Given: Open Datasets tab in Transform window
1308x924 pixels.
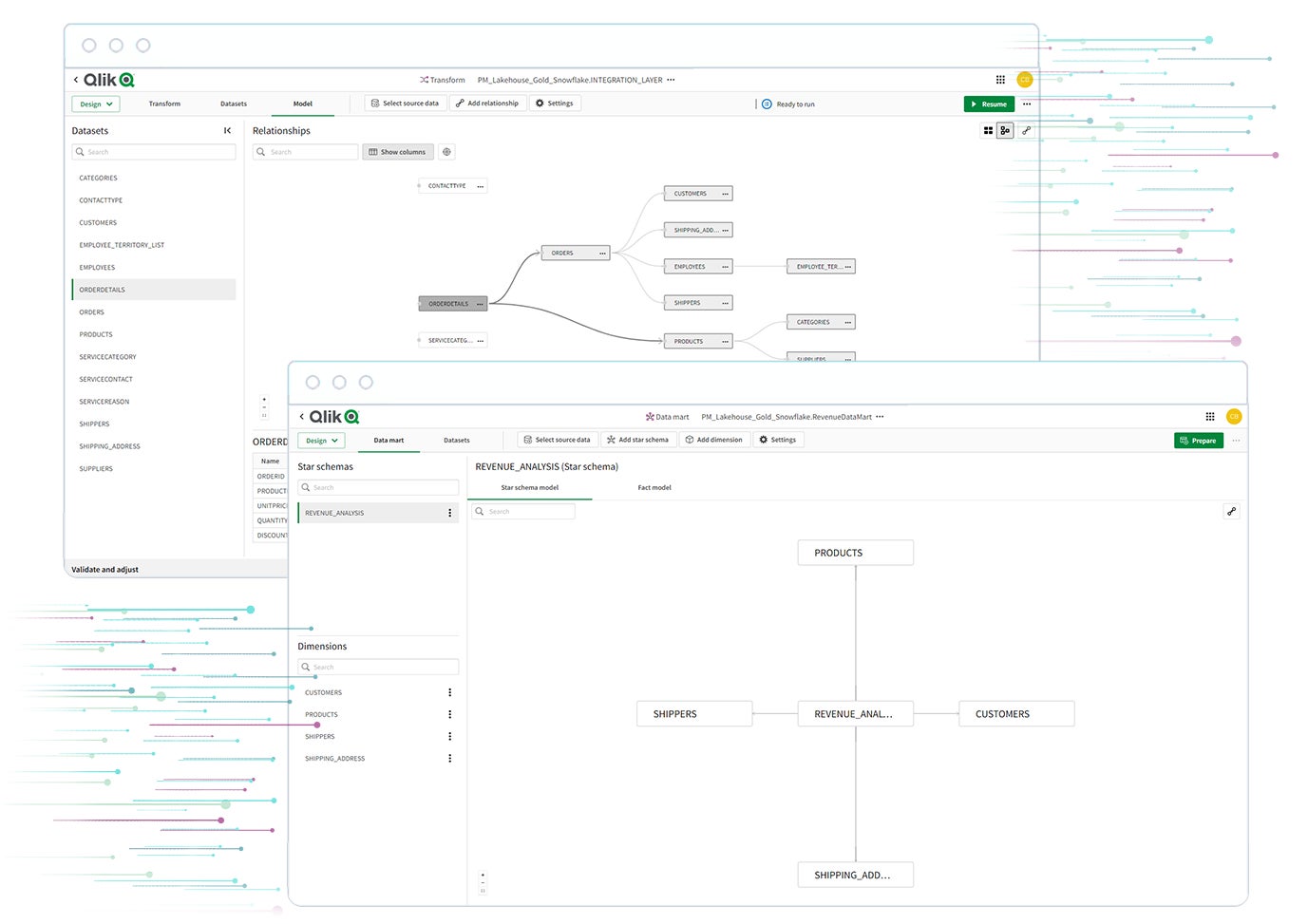Looking at the screenshot, I should (x=234, y=104).
